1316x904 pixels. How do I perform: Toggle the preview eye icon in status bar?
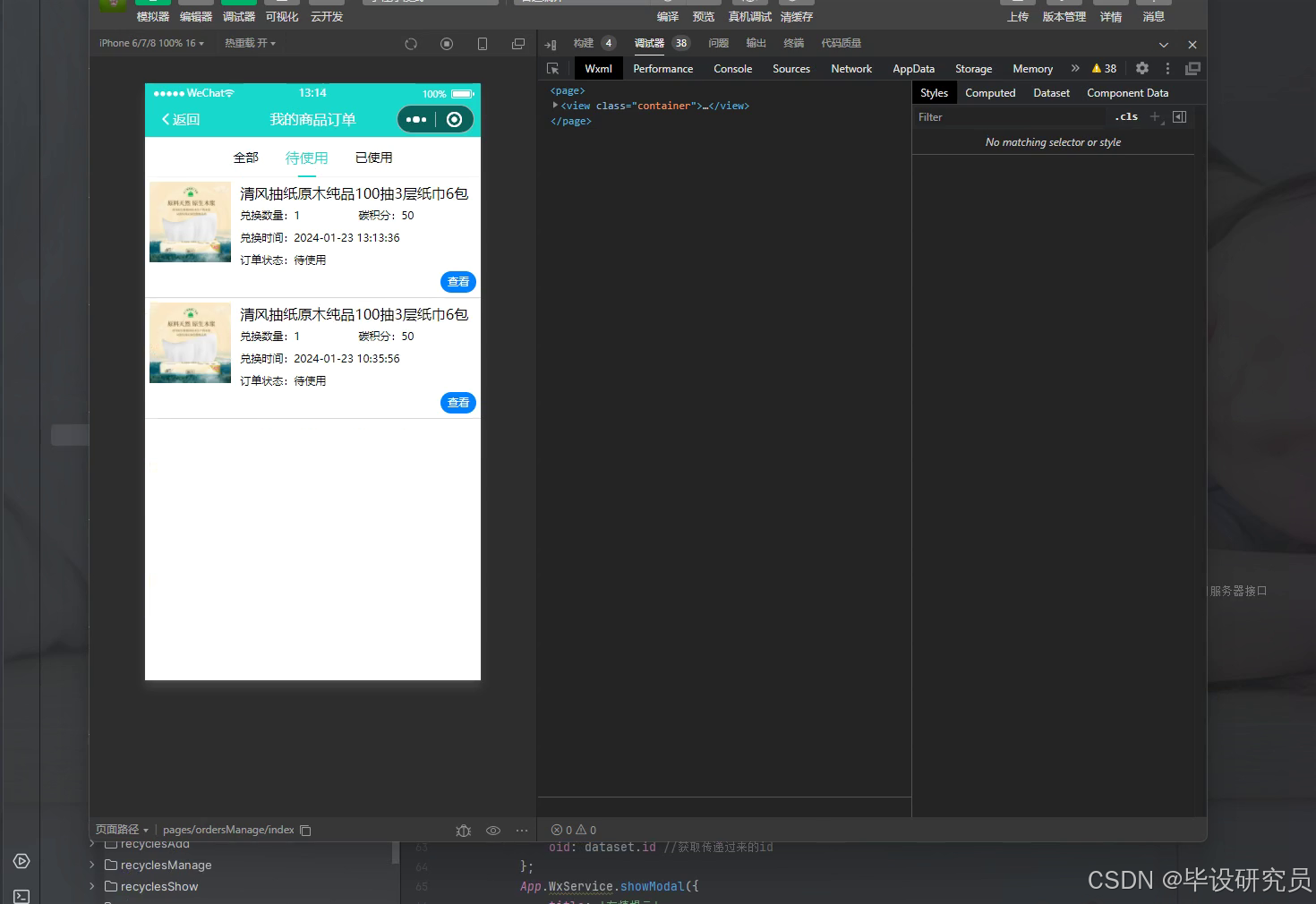[x=493, y=831]
